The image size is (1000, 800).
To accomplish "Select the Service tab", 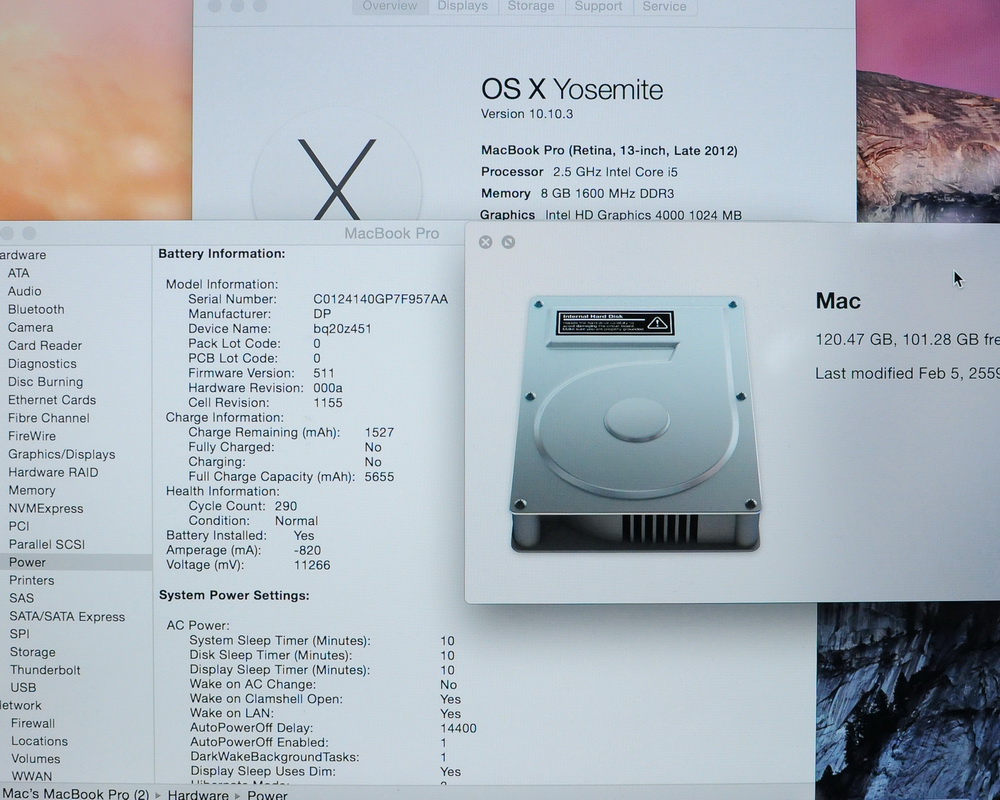I will coord(665,6).
